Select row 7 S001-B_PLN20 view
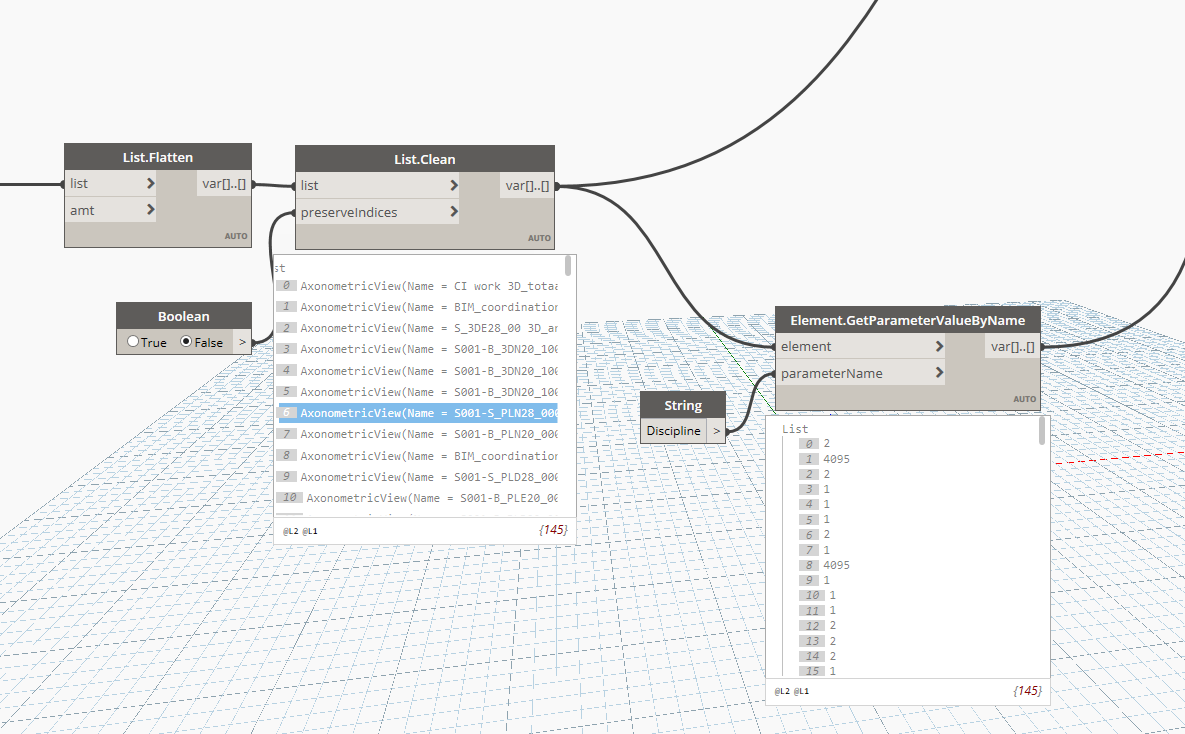Image resolution: width=1185 pixels, height=734 pixels. click(417, 434)
